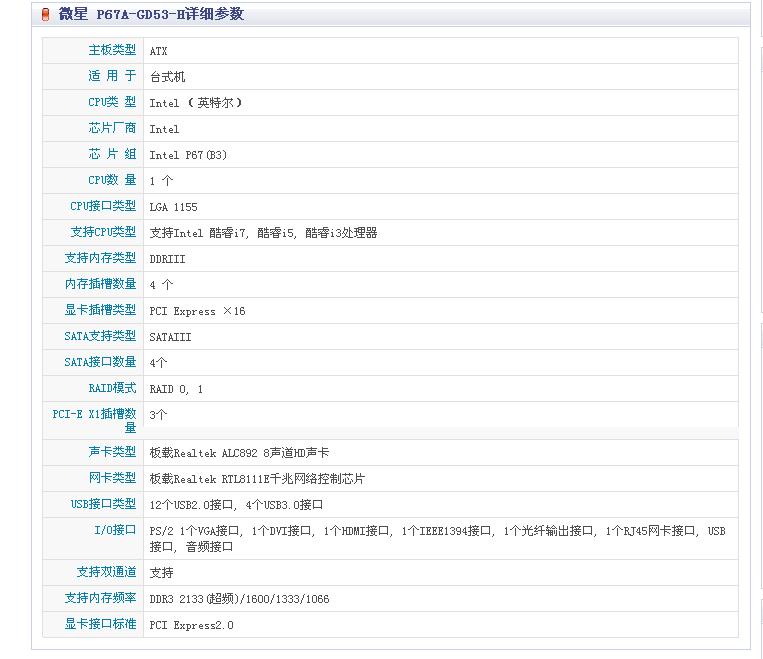
Task: Select the DDRIII value
Action: 167,259
